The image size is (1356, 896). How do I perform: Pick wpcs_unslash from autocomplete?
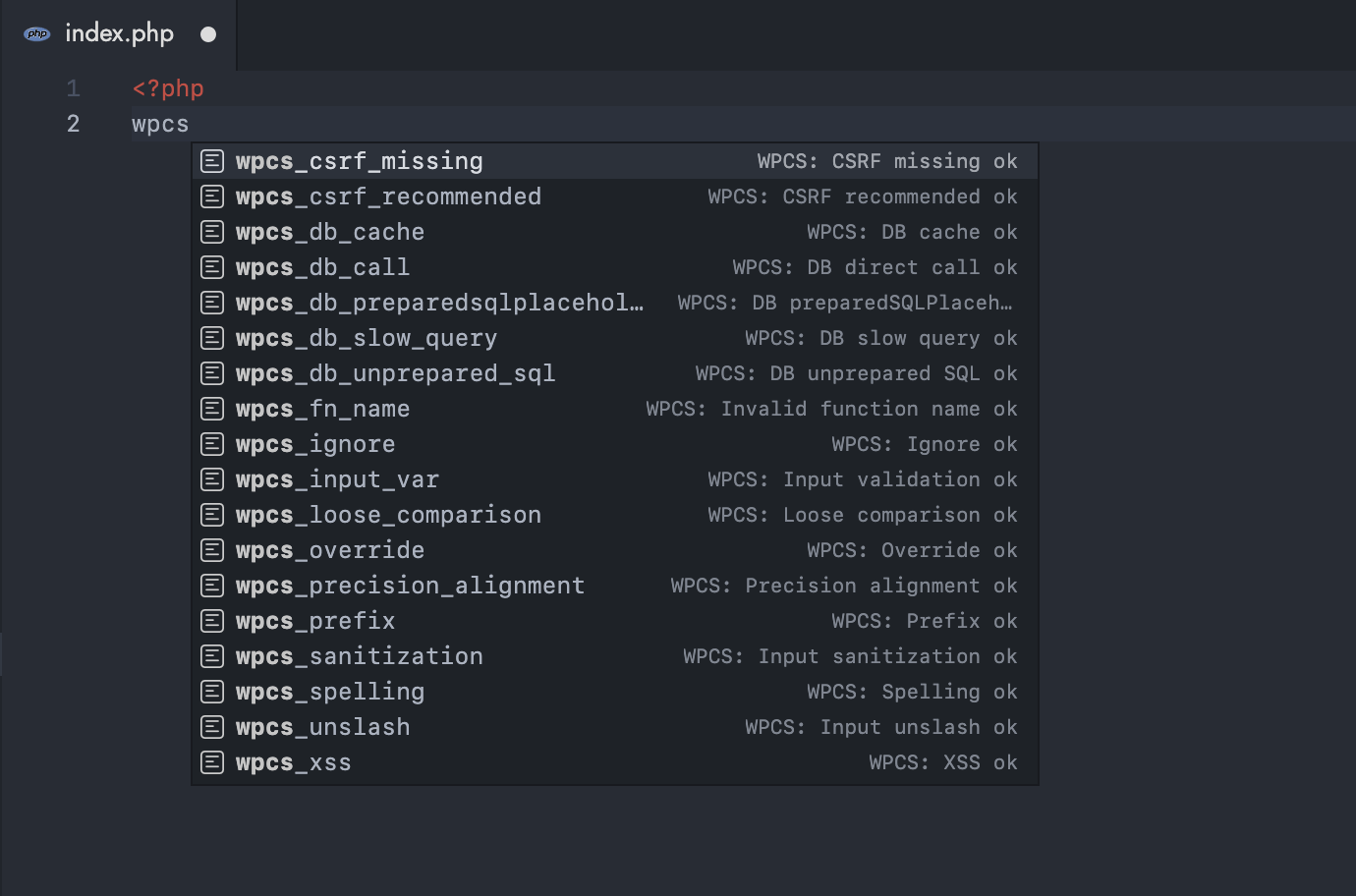(x=615, y=727)
